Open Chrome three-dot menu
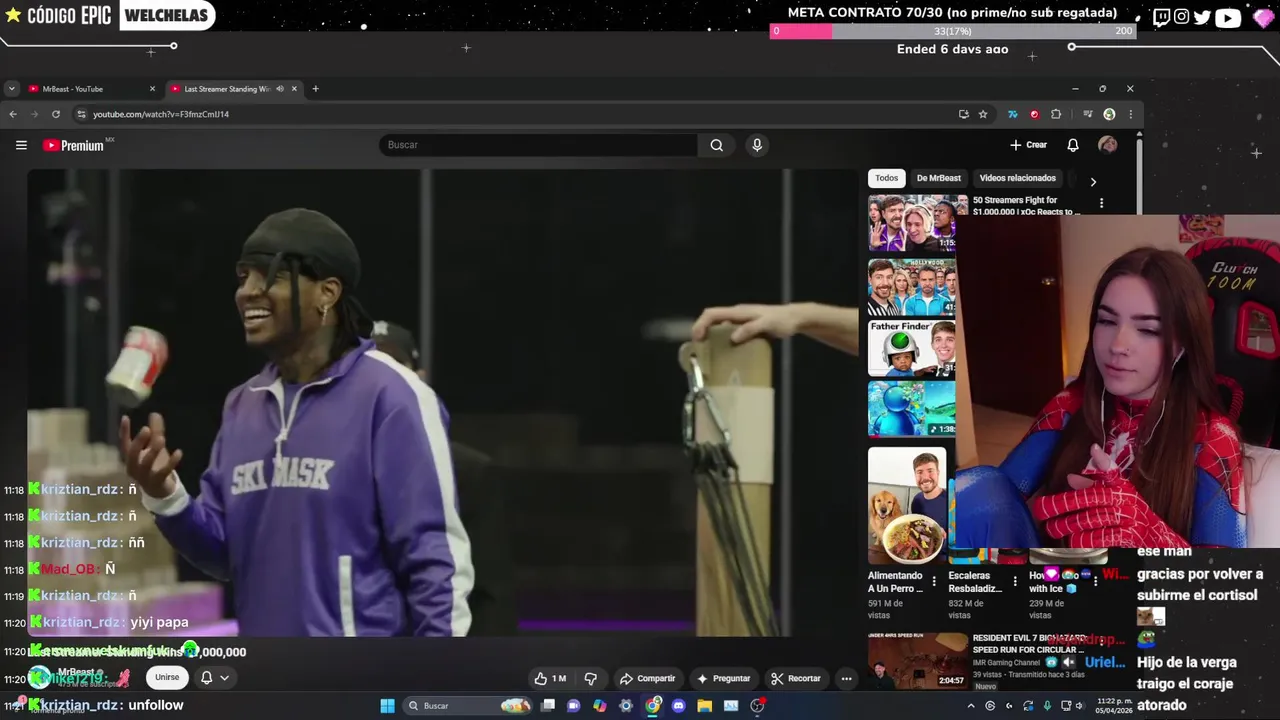 coord(1131,114)
